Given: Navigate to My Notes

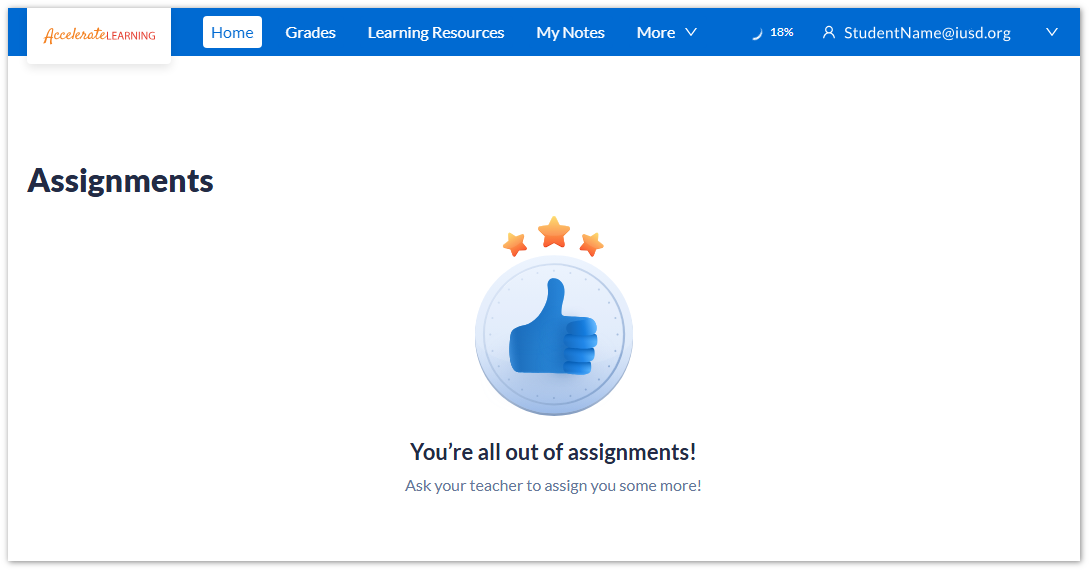Looking at the screenshot, I should (570, 33).
